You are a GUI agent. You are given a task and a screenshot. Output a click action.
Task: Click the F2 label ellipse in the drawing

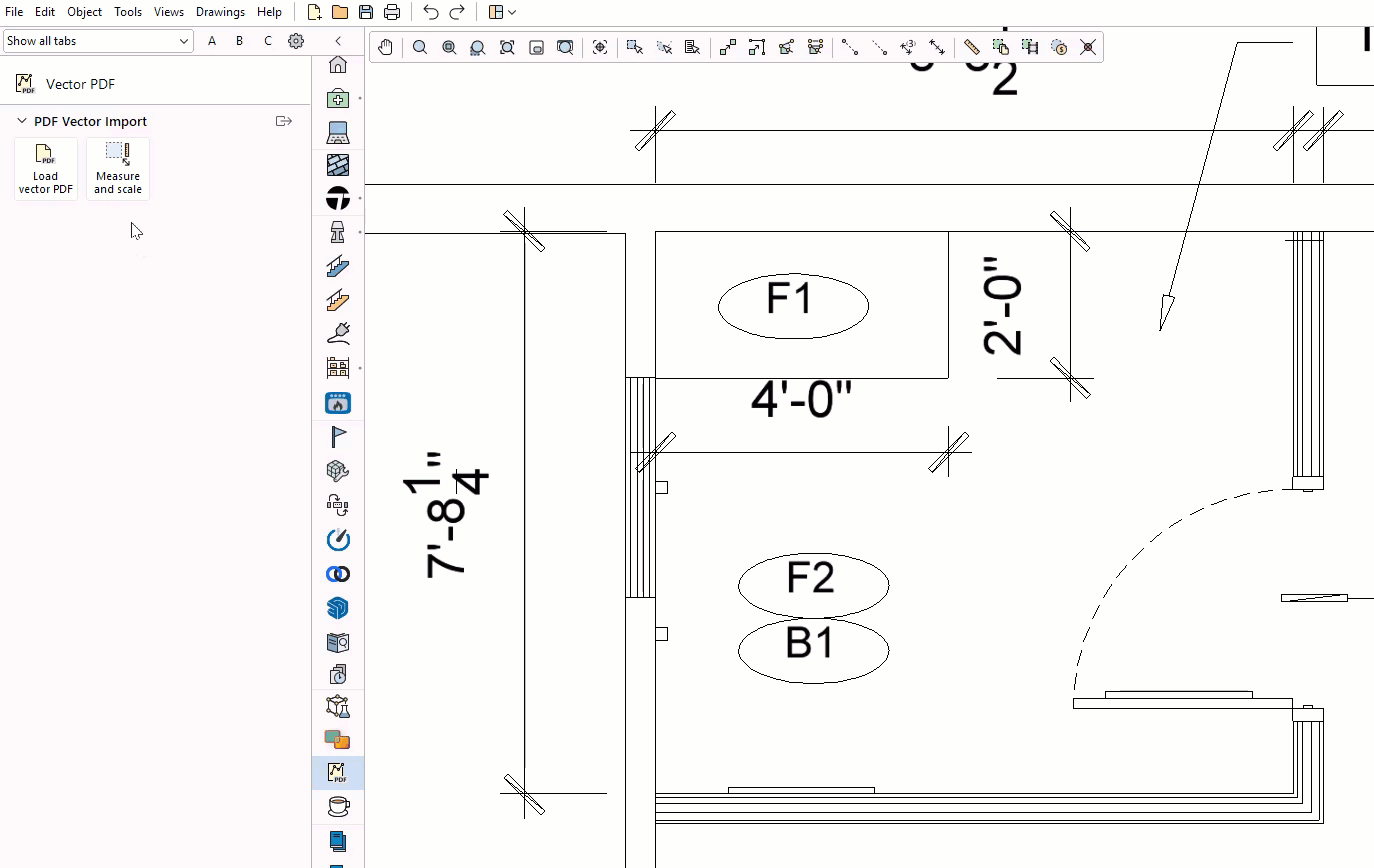pyautogui.click(x=813, y=585)
